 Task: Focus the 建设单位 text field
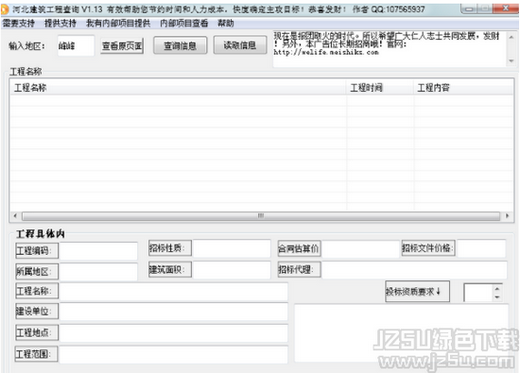(174, 312)
